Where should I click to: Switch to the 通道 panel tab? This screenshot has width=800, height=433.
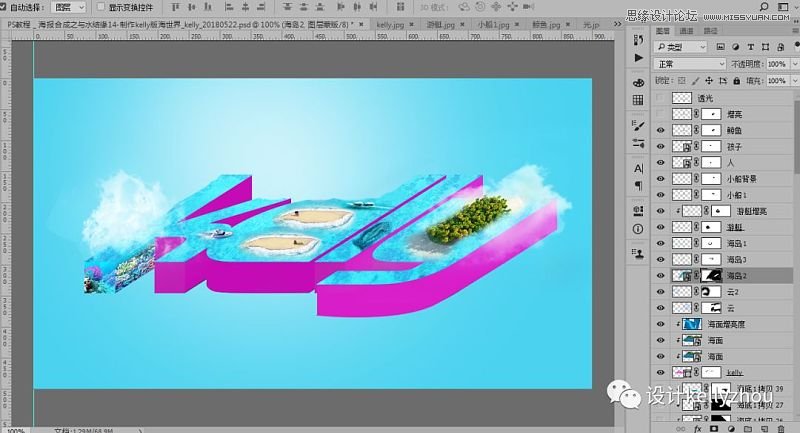click(686, 31)
